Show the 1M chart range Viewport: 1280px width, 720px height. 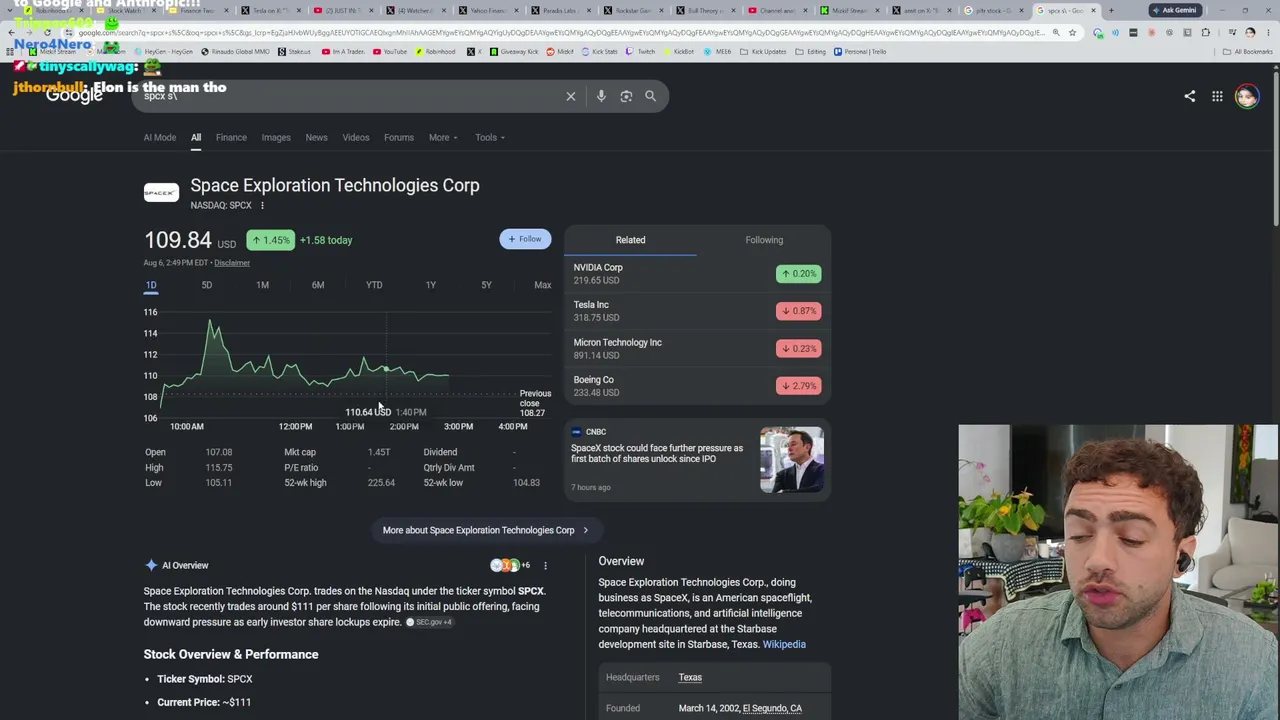(x=262, y=285)
